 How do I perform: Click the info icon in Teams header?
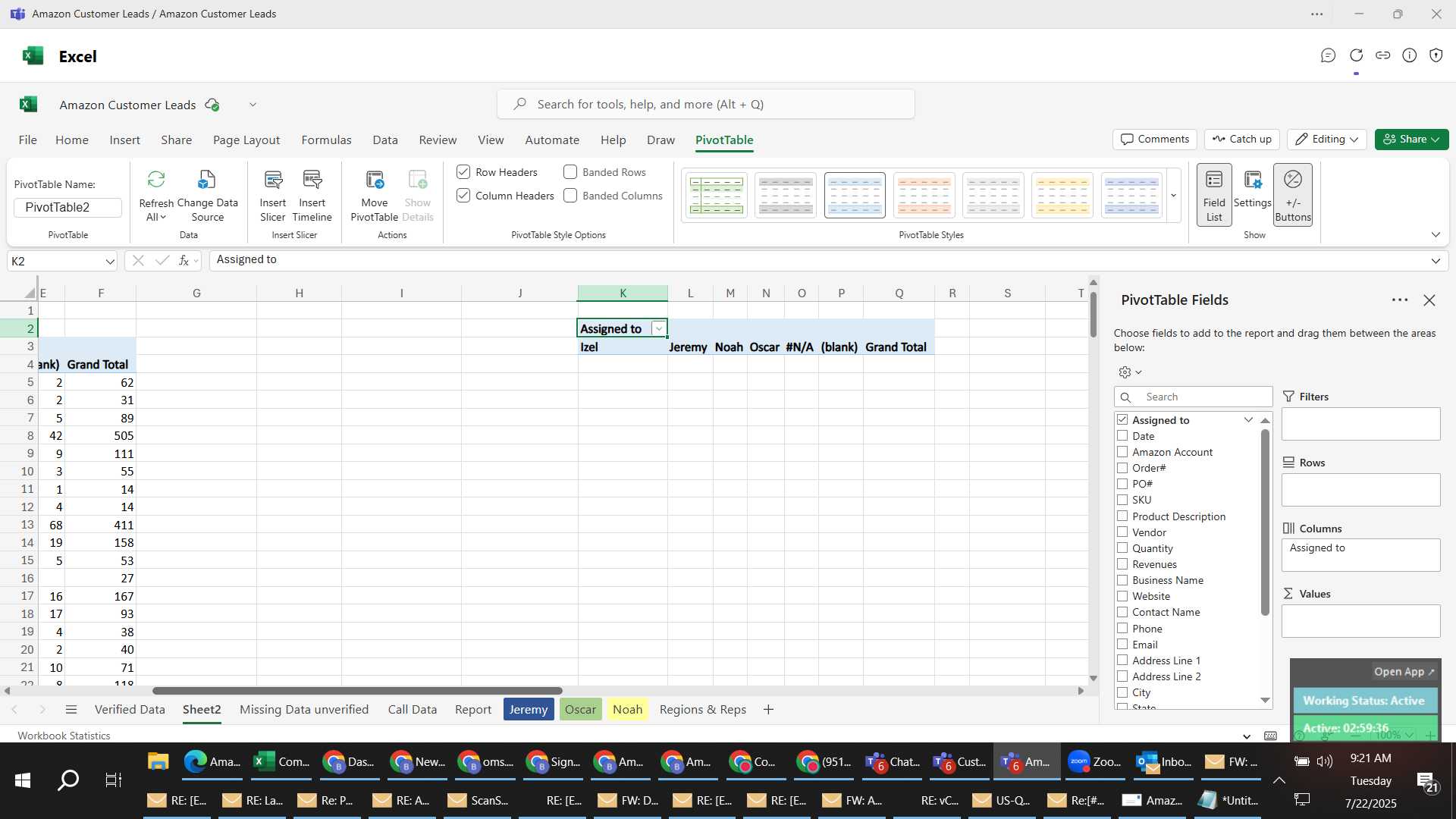[1410, 55]
